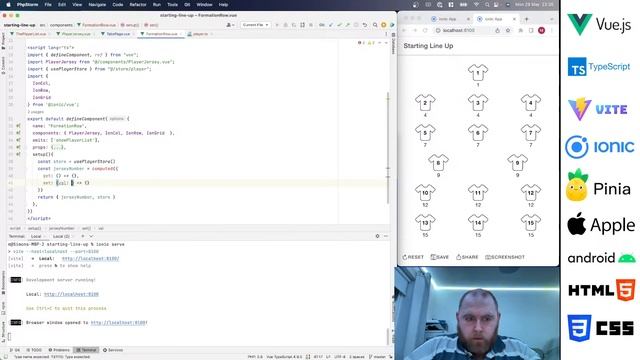This screenshot has width=640, height=360.
Task: Open the Tools menu
Action: pos(172,4)
